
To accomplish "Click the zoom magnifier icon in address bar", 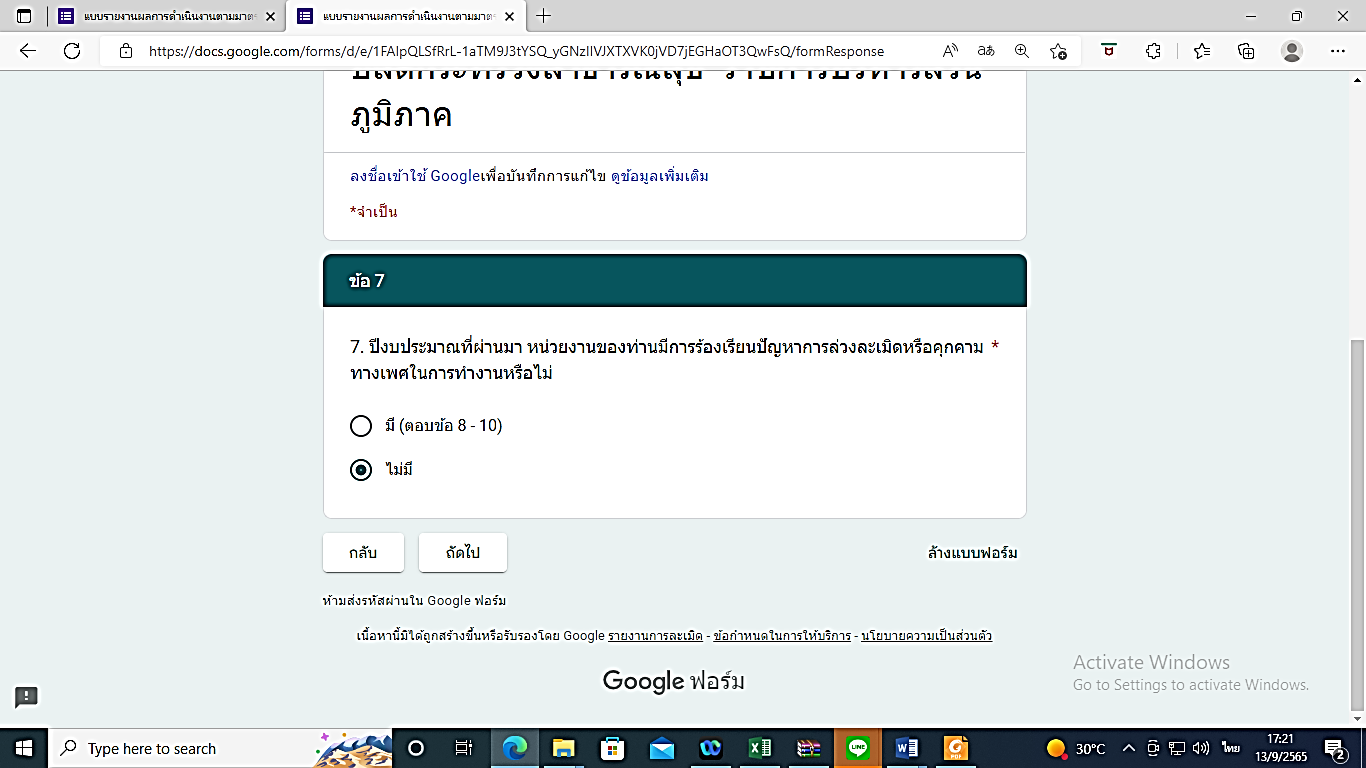I will pos(1022,51).
